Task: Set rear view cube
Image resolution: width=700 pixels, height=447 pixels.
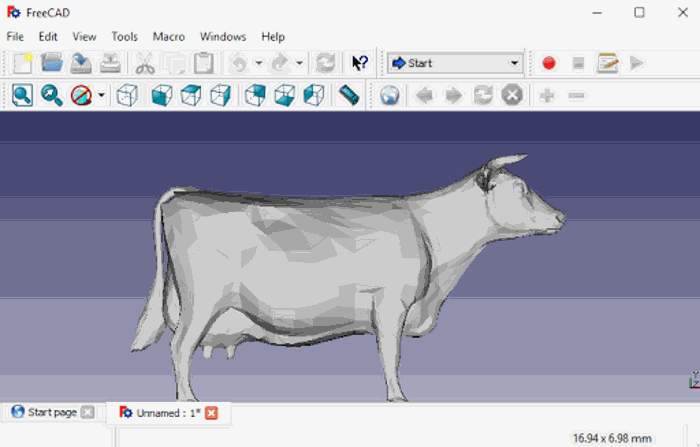Action: 255,95
